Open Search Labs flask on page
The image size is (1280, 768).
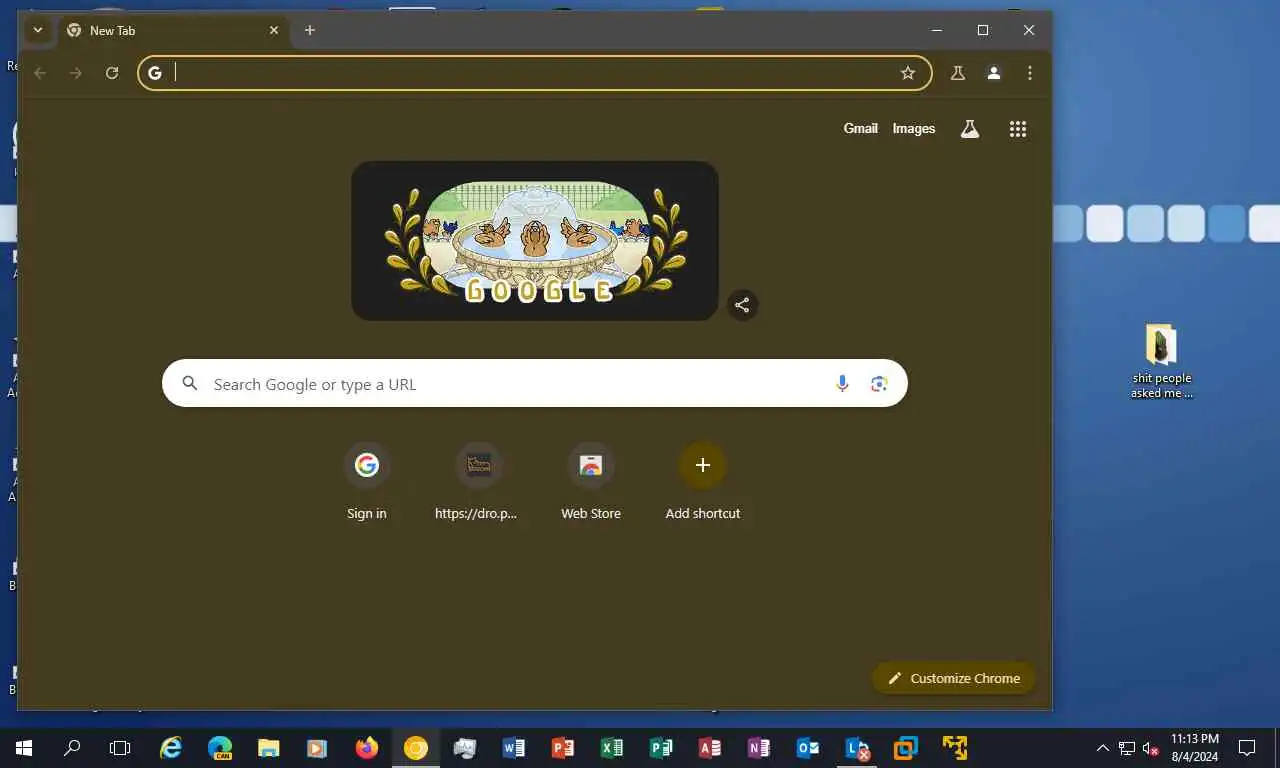tap(970, 129)
